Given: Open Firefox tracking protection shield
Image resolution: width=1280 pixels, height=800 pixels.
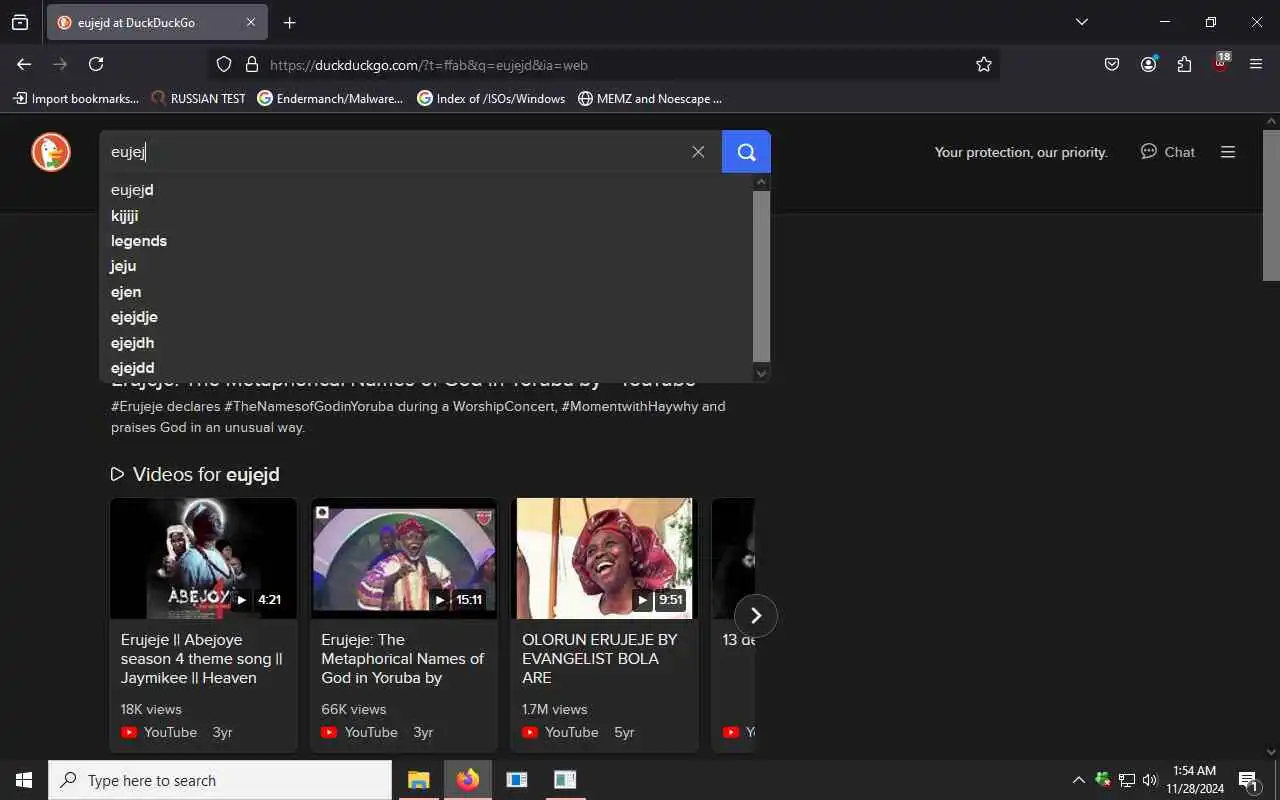Looking at the screenshot, I should tap(224, 64).
